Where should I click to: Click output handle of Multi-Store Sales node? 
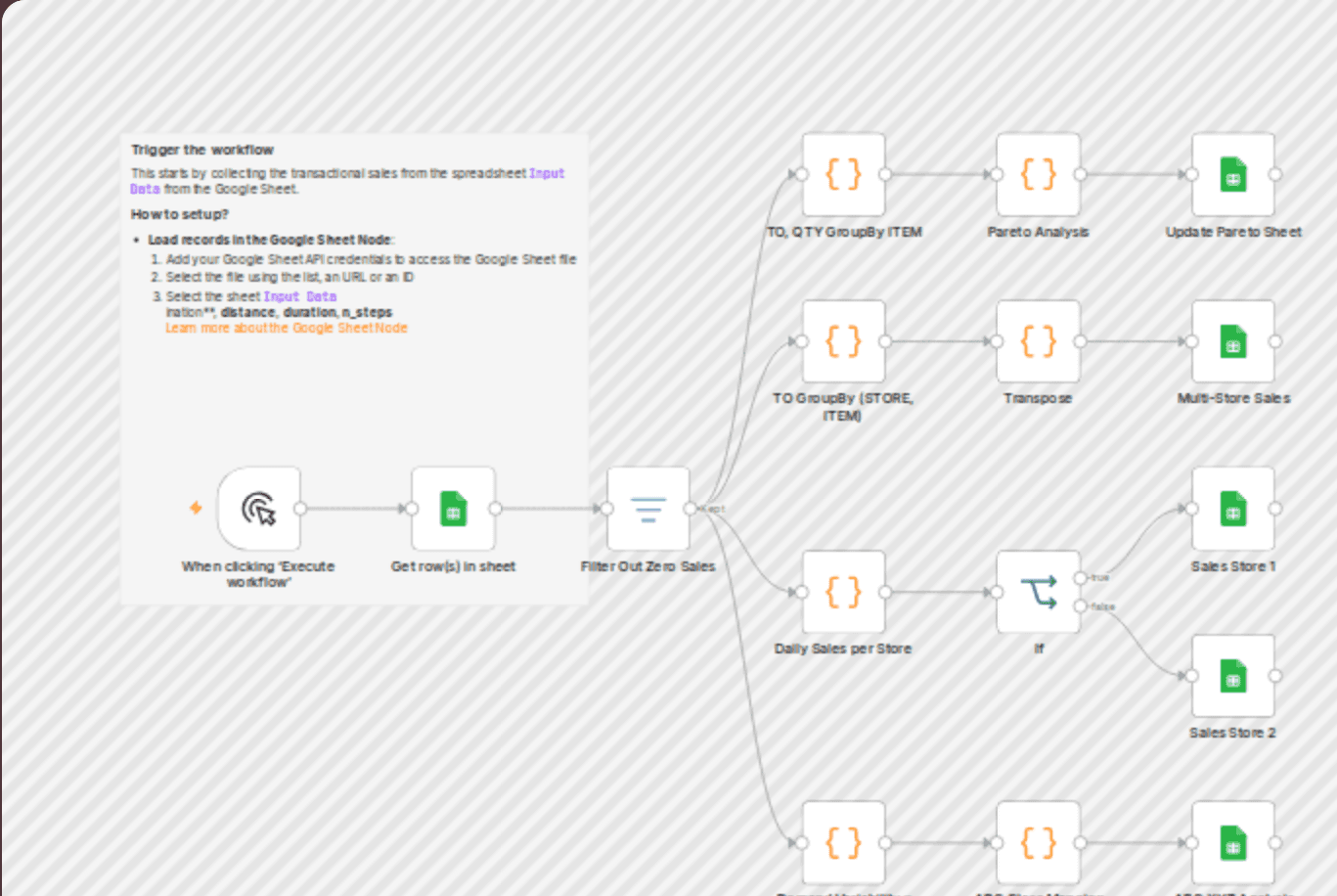pyautogui.click(x=1275, y=341)
